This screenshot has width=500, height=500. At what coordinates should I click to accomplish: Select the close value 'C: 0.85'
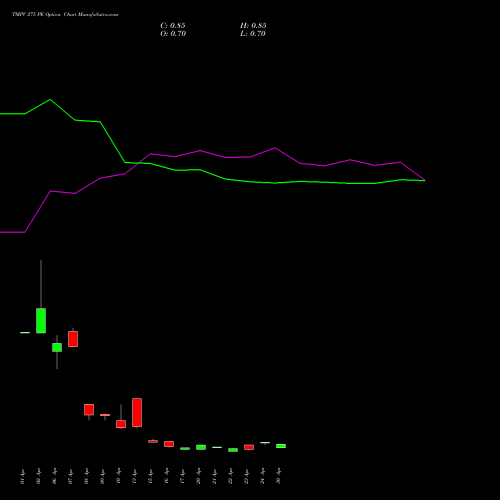coord(173,26)
